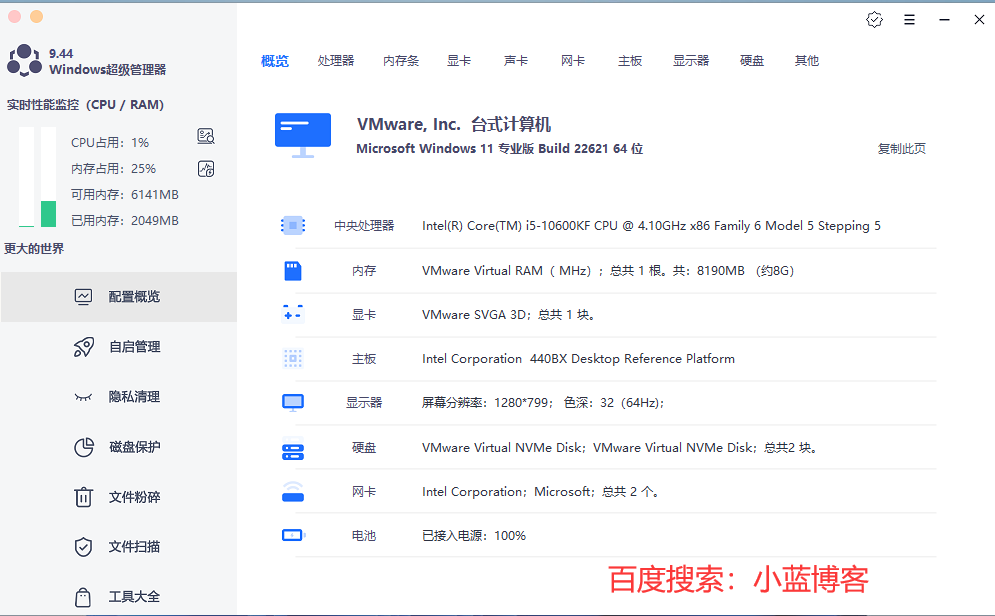Screen dimensions: 995x616
Task: Click the VMware Virtual NVMe Disk text
Action: [619, 448]
